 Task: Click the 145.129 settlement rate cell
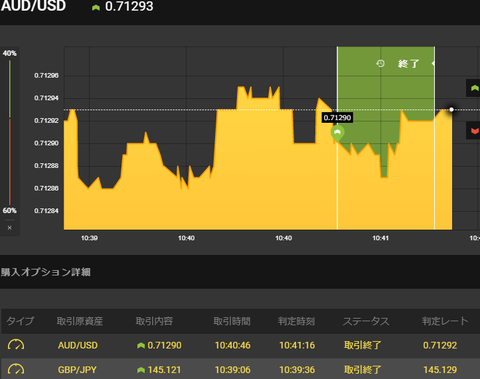click(x=440, y=370)
